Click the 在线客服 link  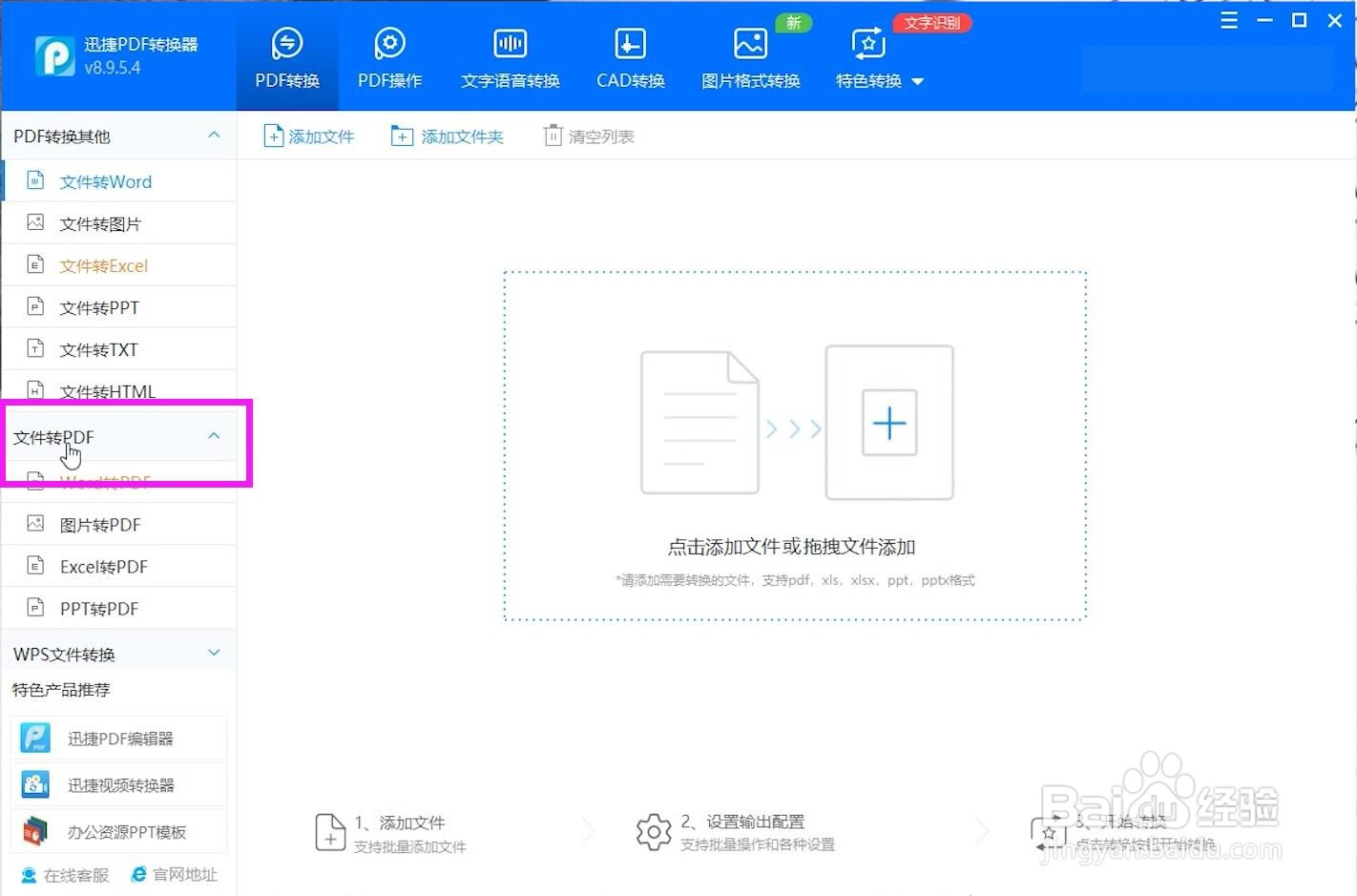[65, 875]
